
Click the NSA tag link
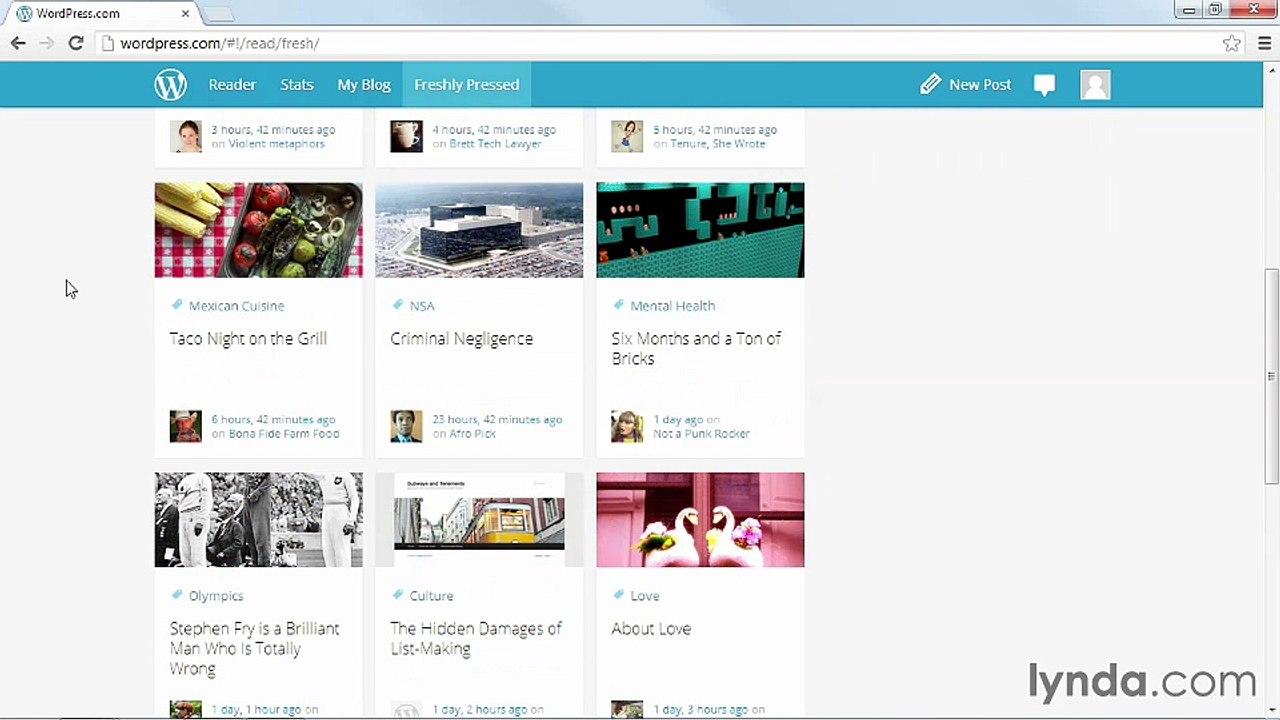point(422,306)
